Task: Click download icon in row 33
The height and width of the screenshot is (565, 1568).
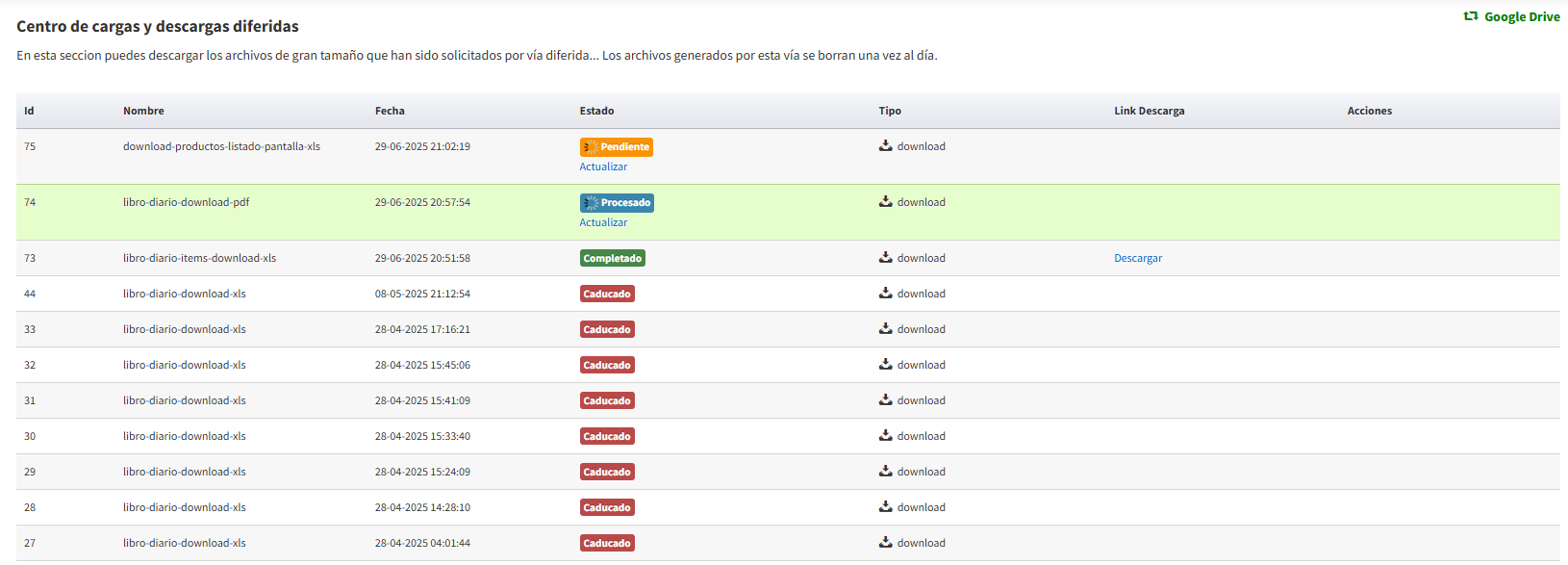Action: (x=885, y=329)
